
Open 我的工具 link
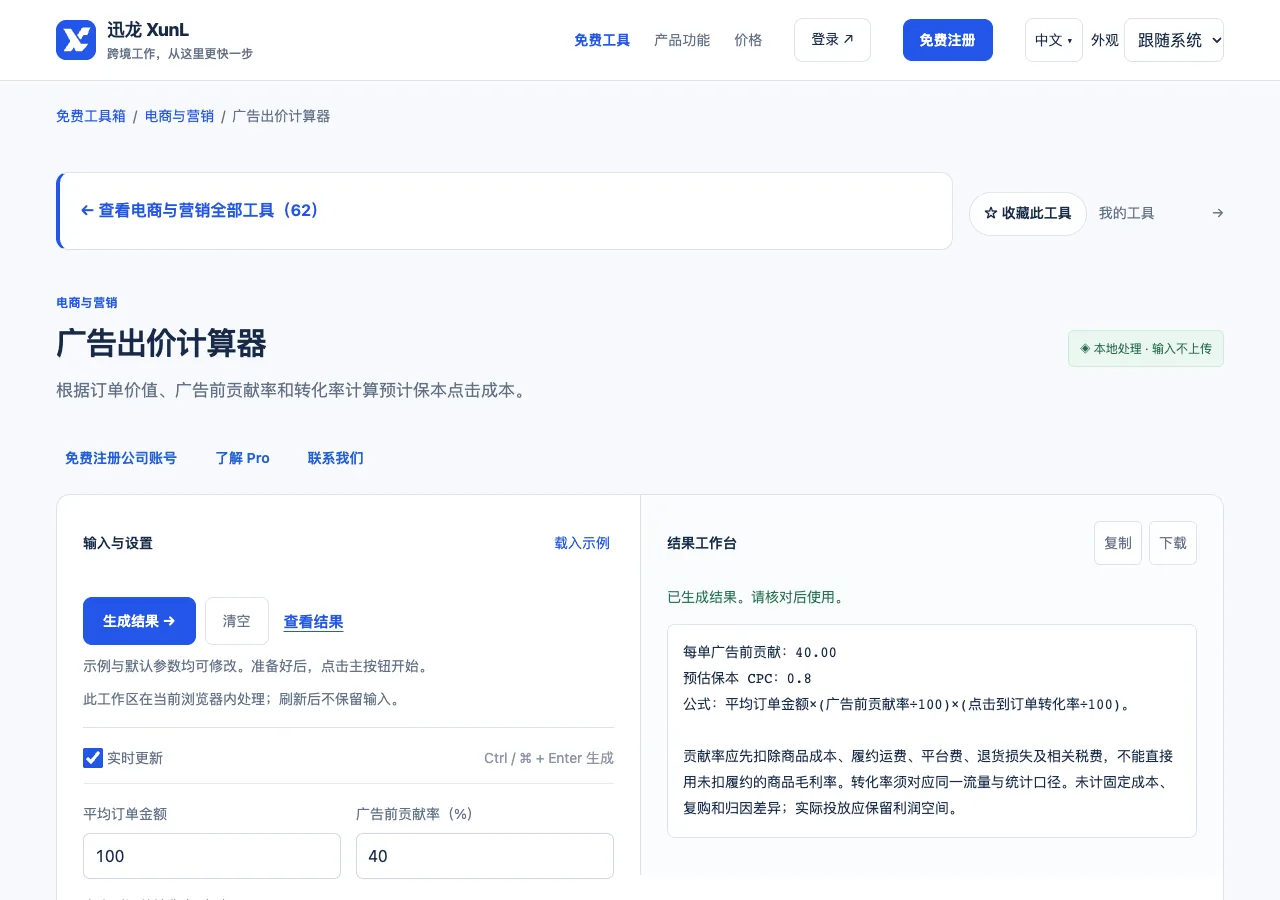click(x=1126, y=213)
